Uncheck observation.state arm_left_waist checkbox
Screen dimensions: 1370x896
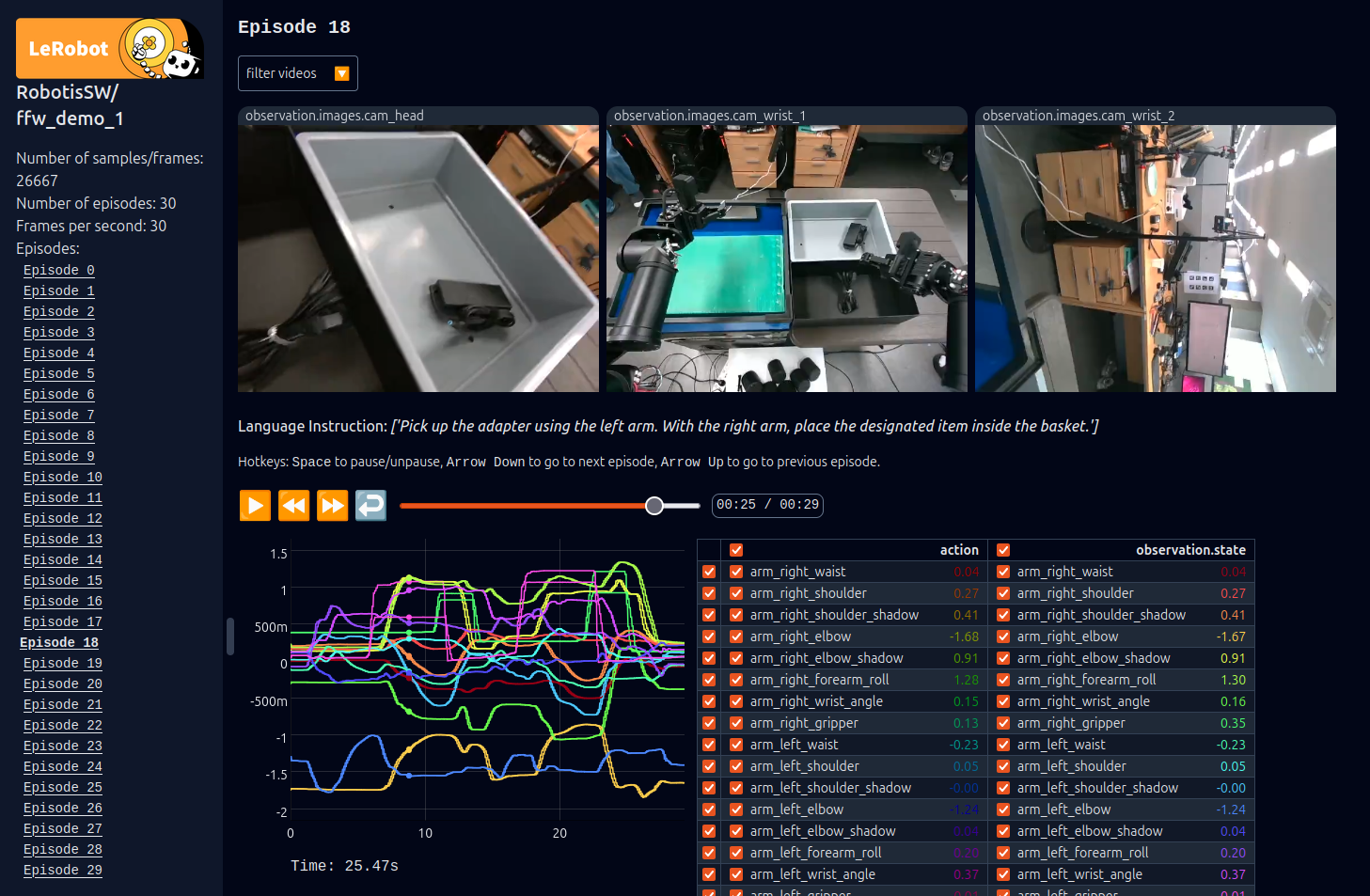pyautogui.click(x=1003, y=745)
